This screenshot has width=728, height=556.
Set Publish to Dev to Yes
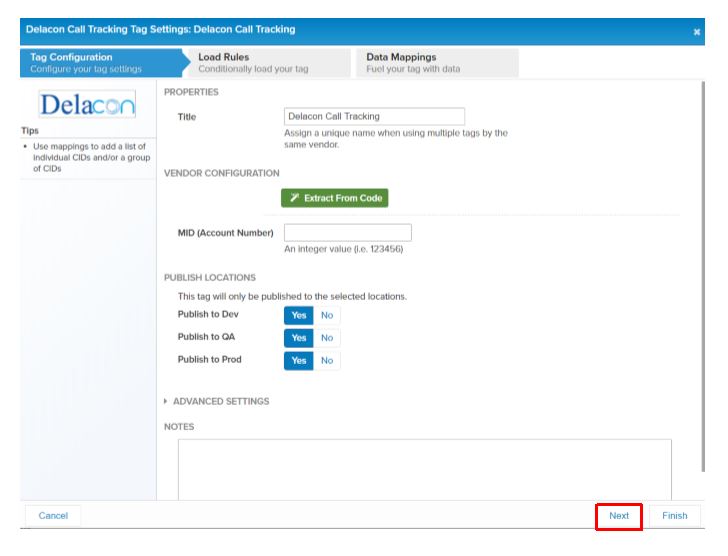299,316
